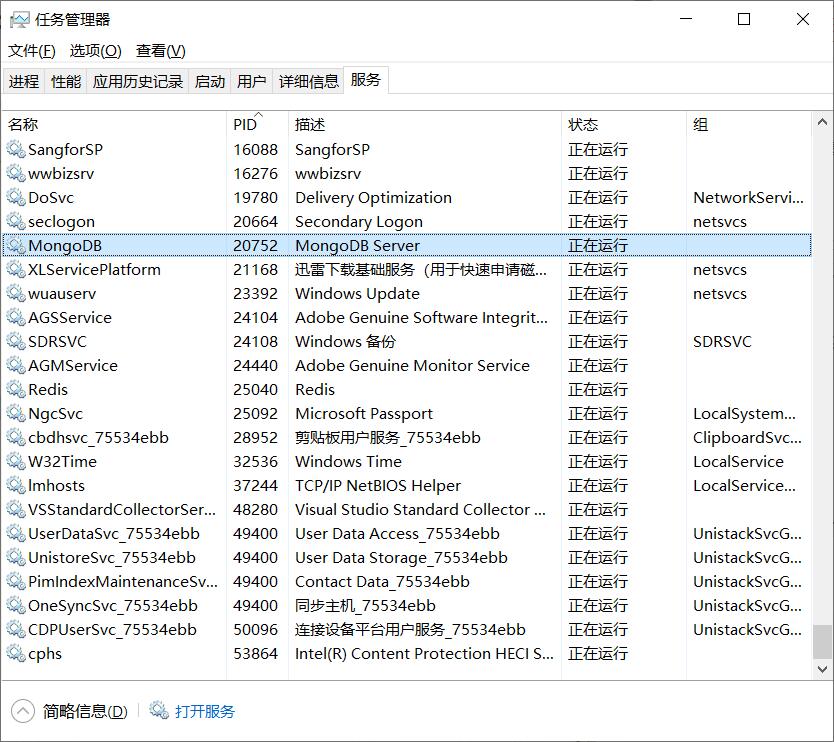Switch to the 用户 tab
834x742 pixels.
252,81
